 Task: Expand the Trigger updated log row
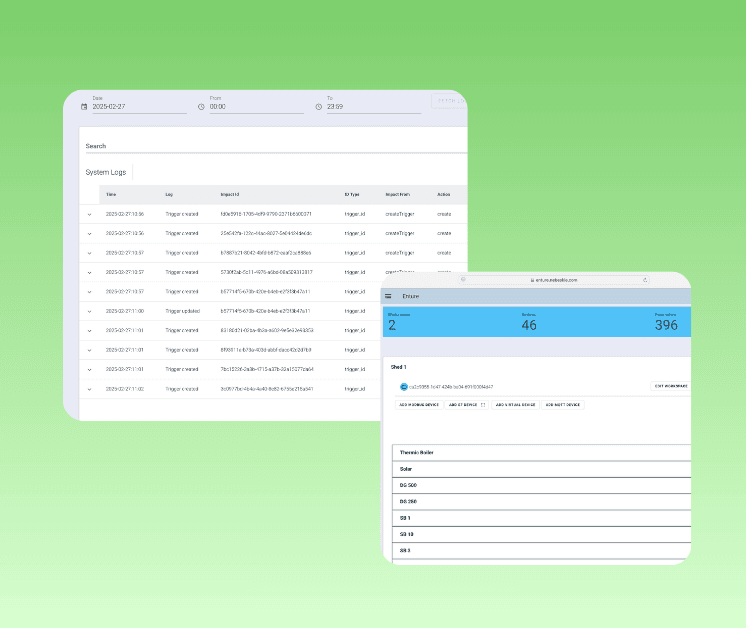[89, 311]
